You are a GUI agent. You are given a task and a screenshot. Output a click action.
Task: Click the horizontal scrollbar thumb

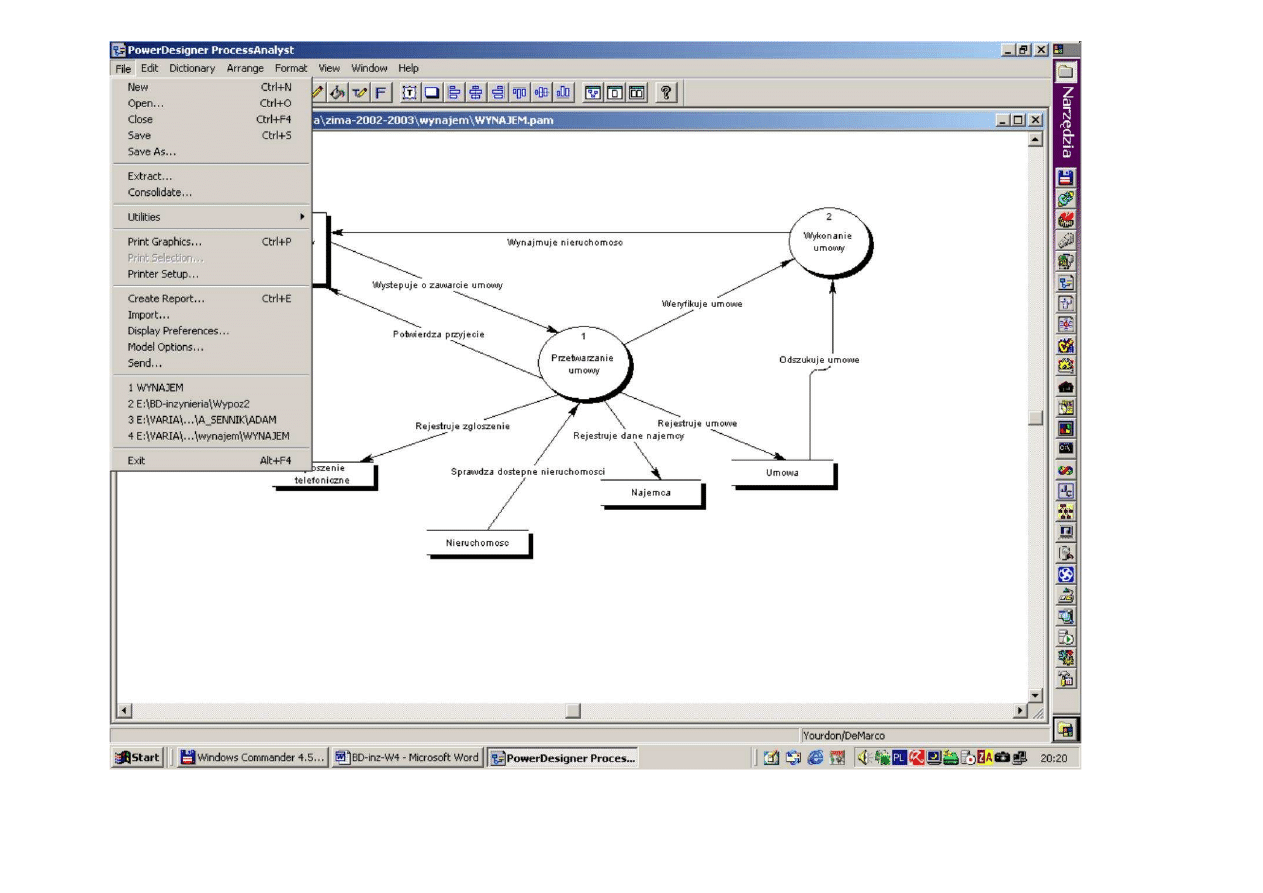click(572, 711)
